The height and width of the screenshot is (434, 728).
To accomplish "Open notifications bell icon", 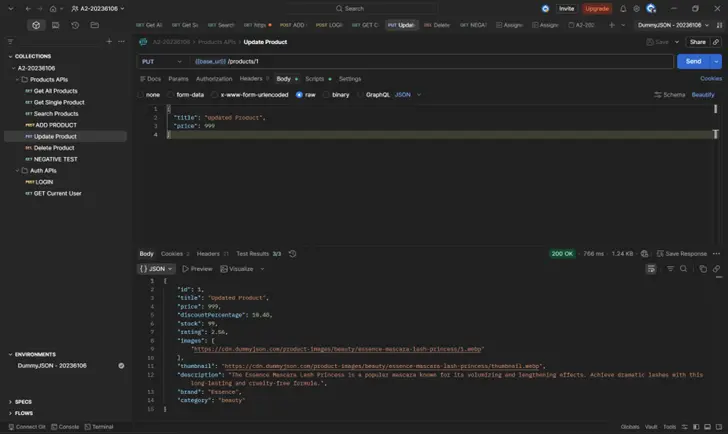I will (623, 8).
